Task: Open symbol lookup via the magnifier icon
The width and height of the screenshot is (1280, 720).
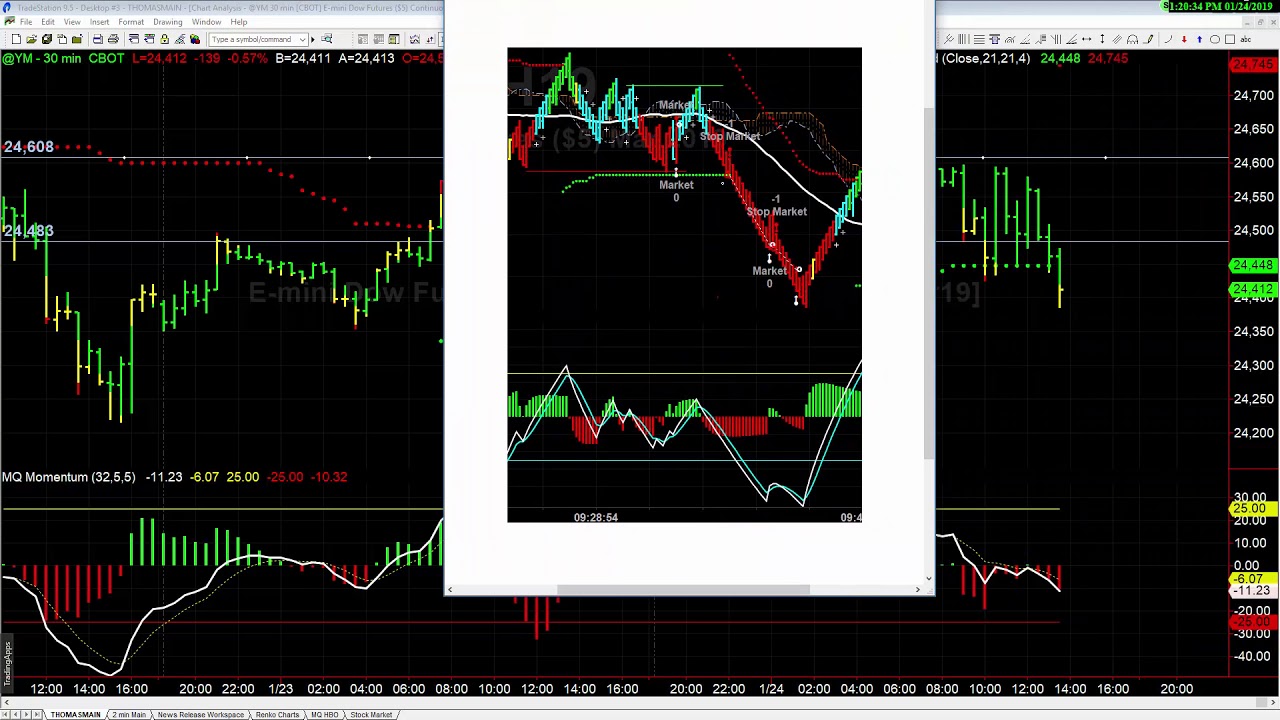Action: [x=325, y=39]
